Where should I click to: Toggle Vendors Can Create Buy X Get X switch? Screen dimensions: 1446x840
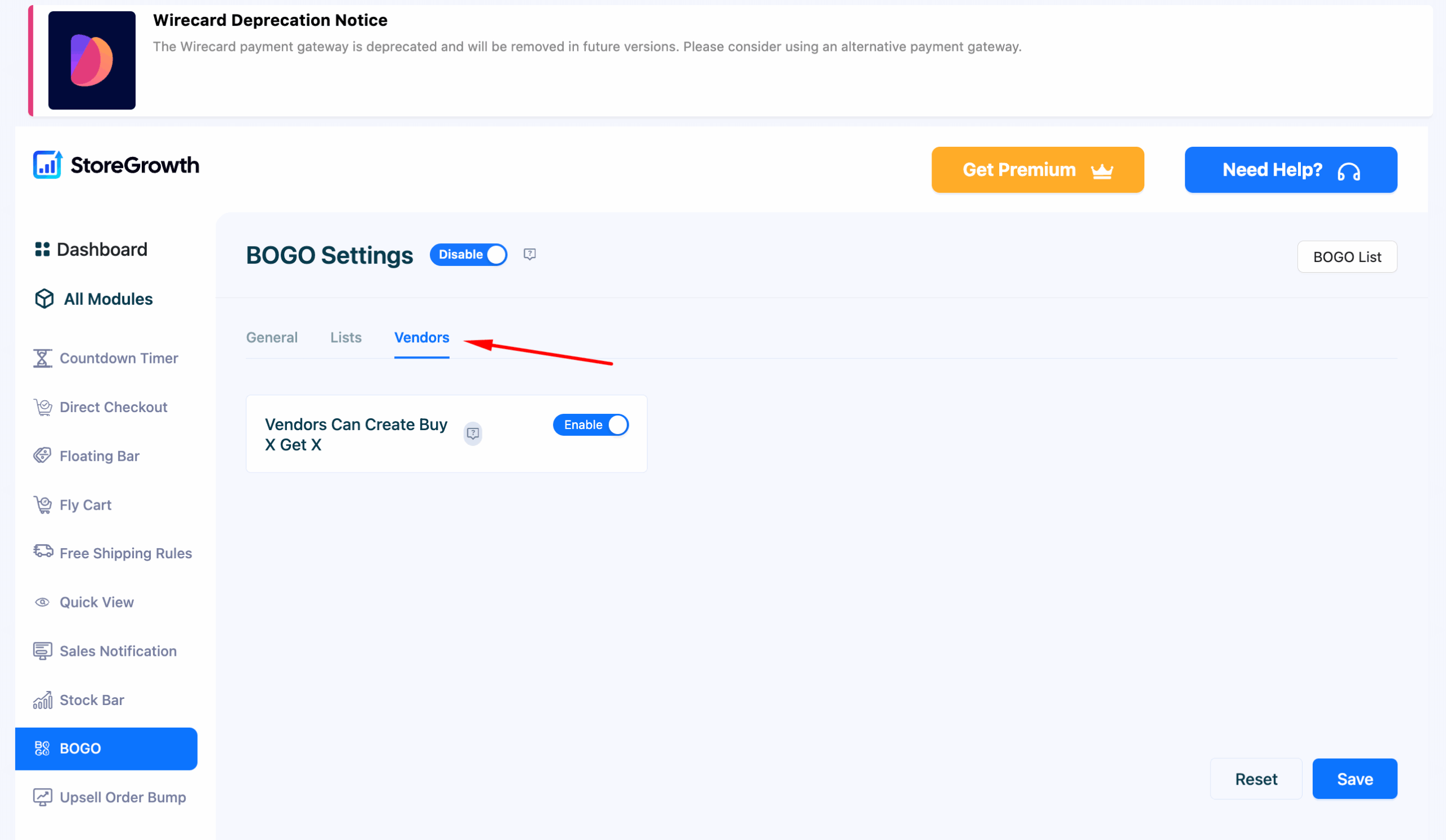[x=591, y=425]
